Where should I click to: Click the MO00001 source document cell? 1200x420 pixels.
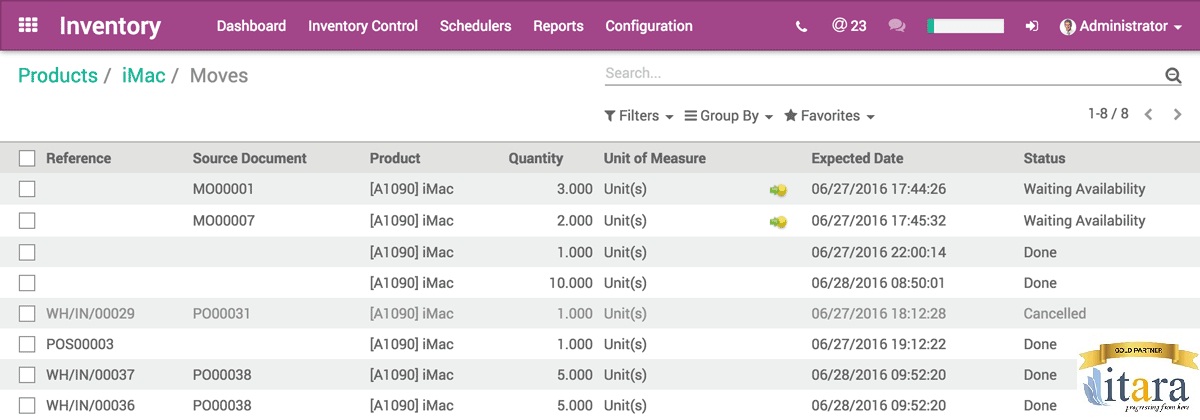(224, 188)
